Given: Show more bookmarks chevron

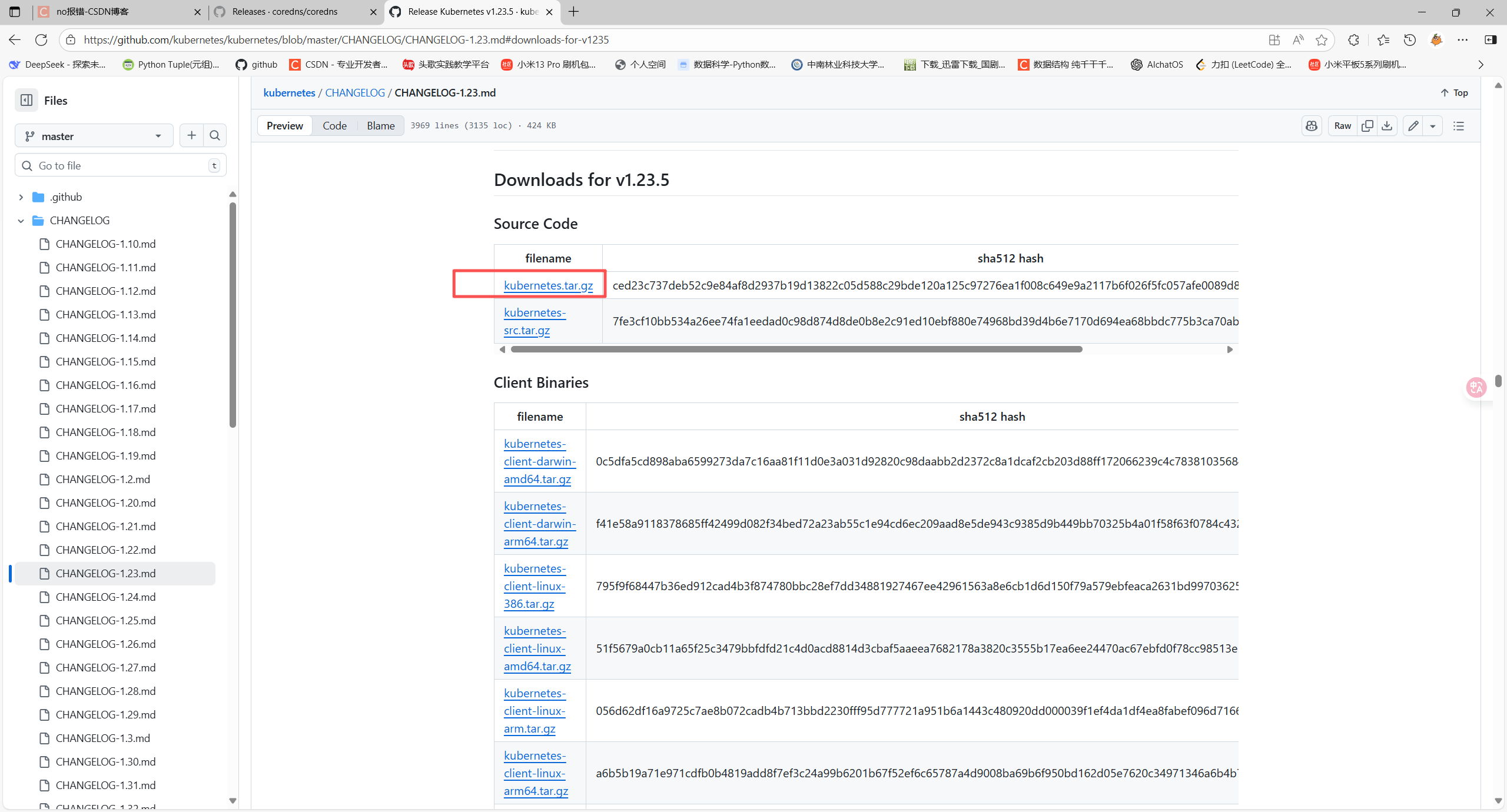Looking at the screenshot, I should [1481, 65].
